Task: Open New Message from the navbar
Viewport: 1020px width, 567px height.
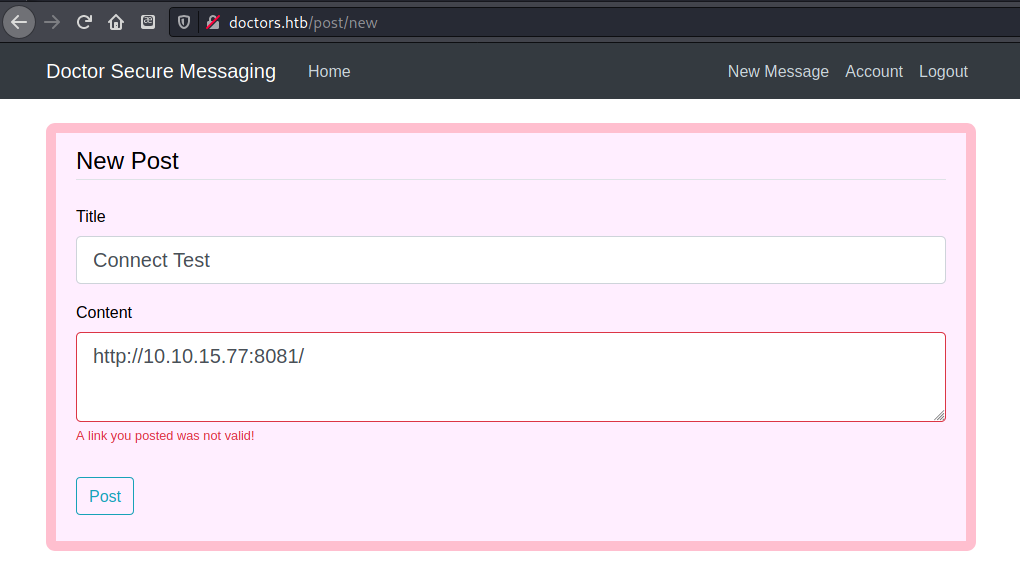Action: coord(778,71)
